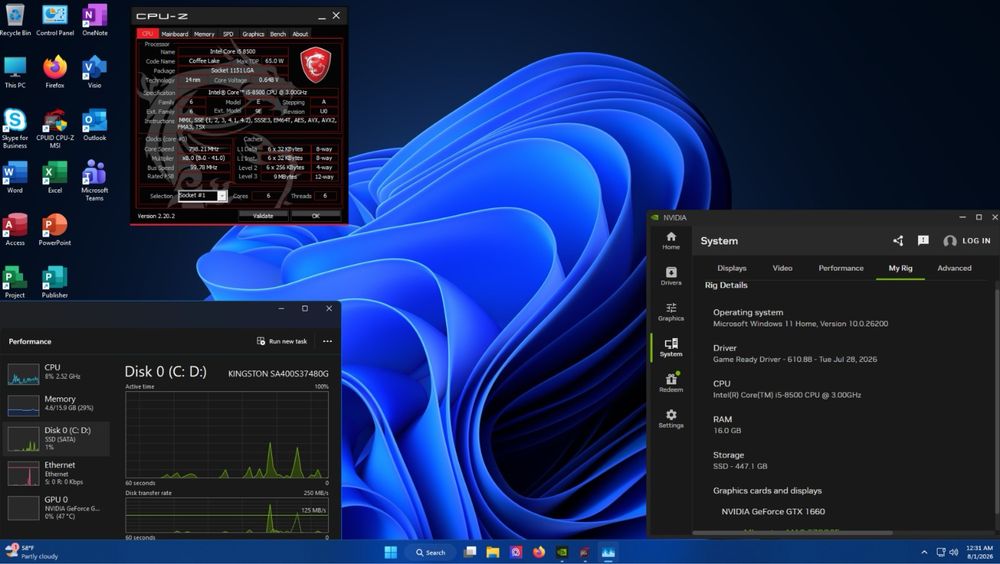Image resolution: width=1000 pixels, height=564 pixels.
Task: Select System in NVIDIA sidebar
Action: (671, 348)
